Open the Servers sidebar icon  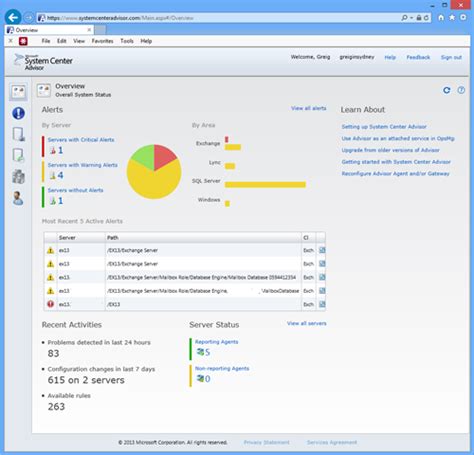click(x=18, y=134)
